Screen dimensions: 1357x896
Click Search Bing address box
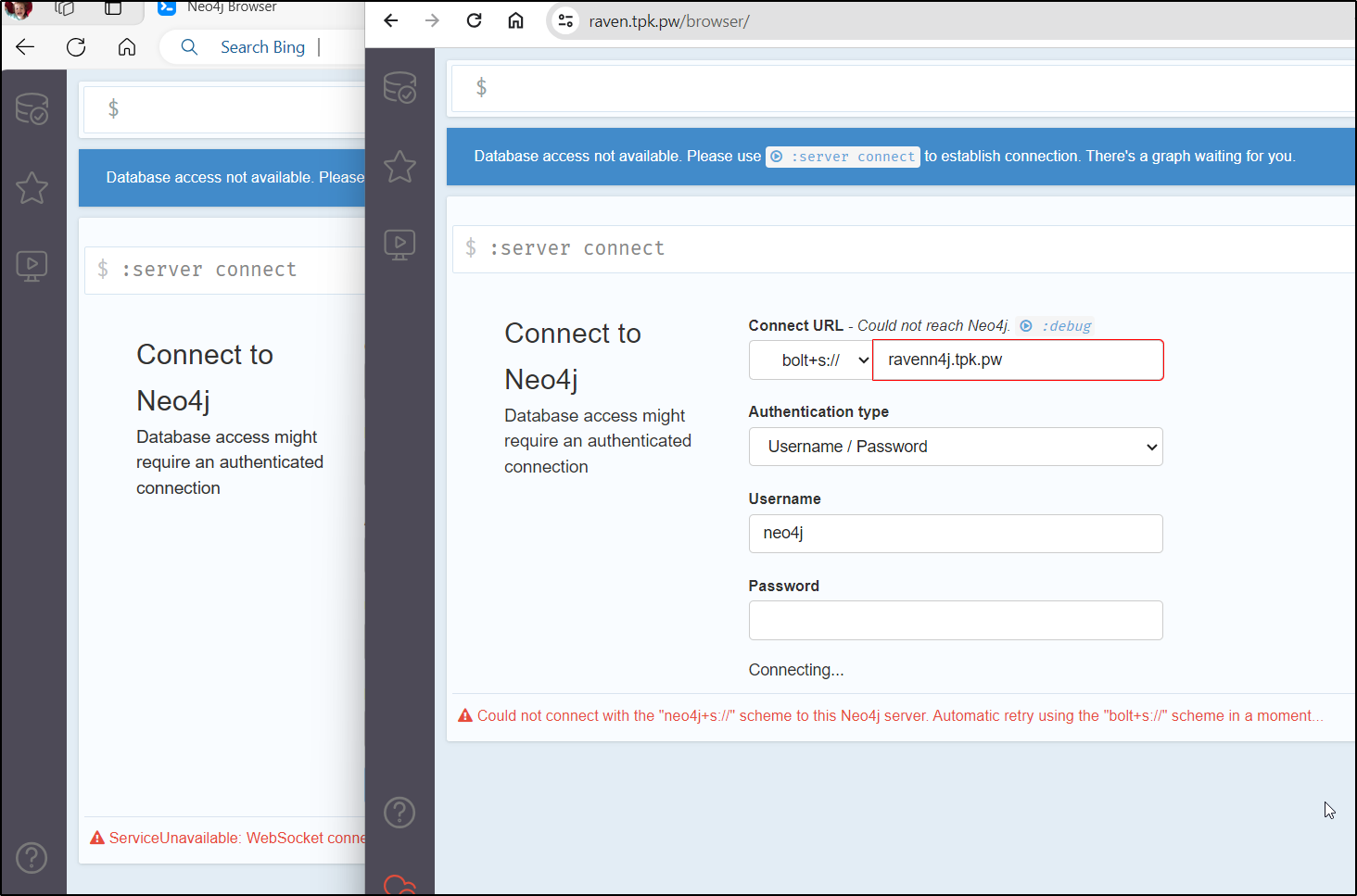click(262, 47)
